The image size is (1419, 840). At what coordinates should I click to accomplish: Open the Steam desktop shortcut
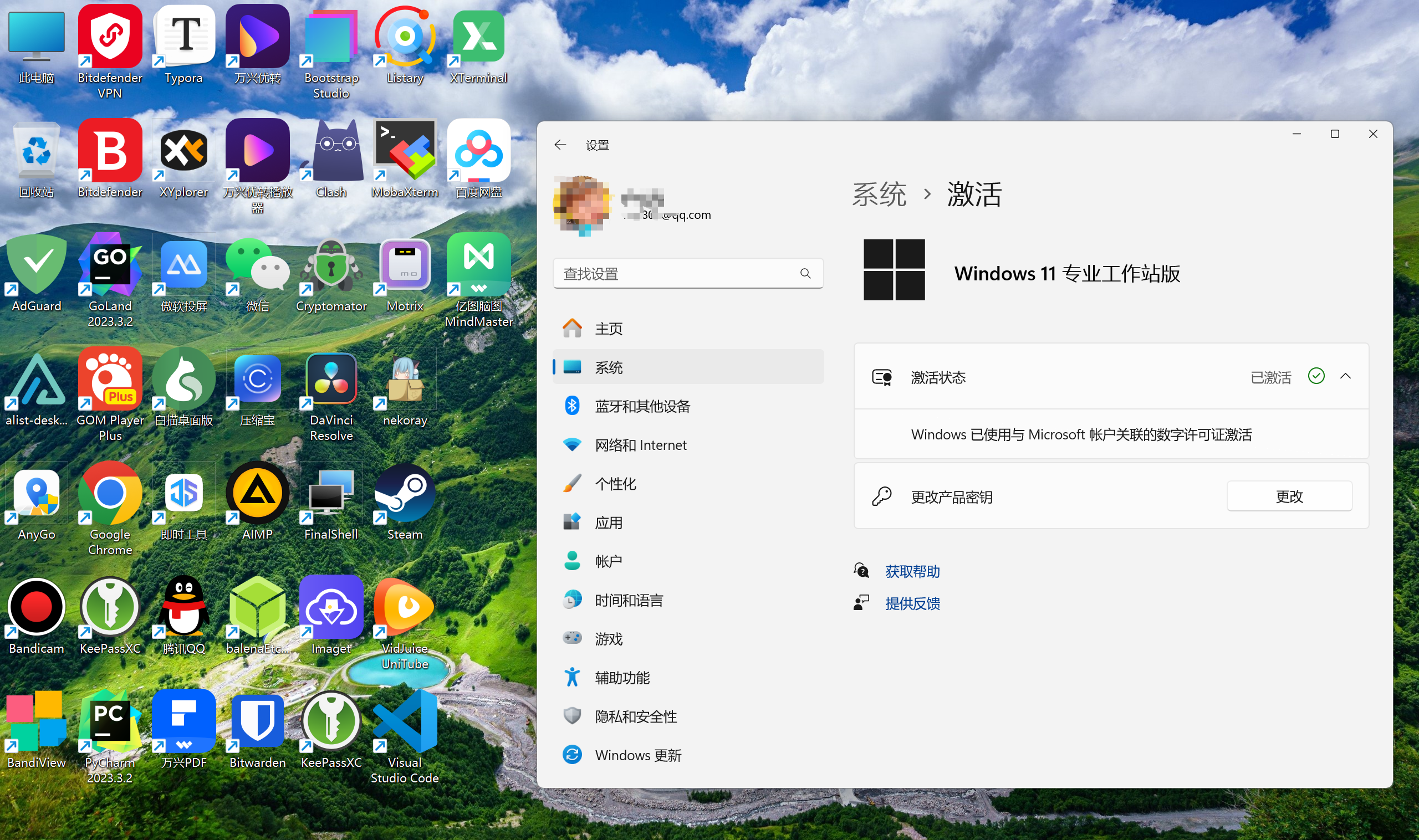(x=404, y=494)
